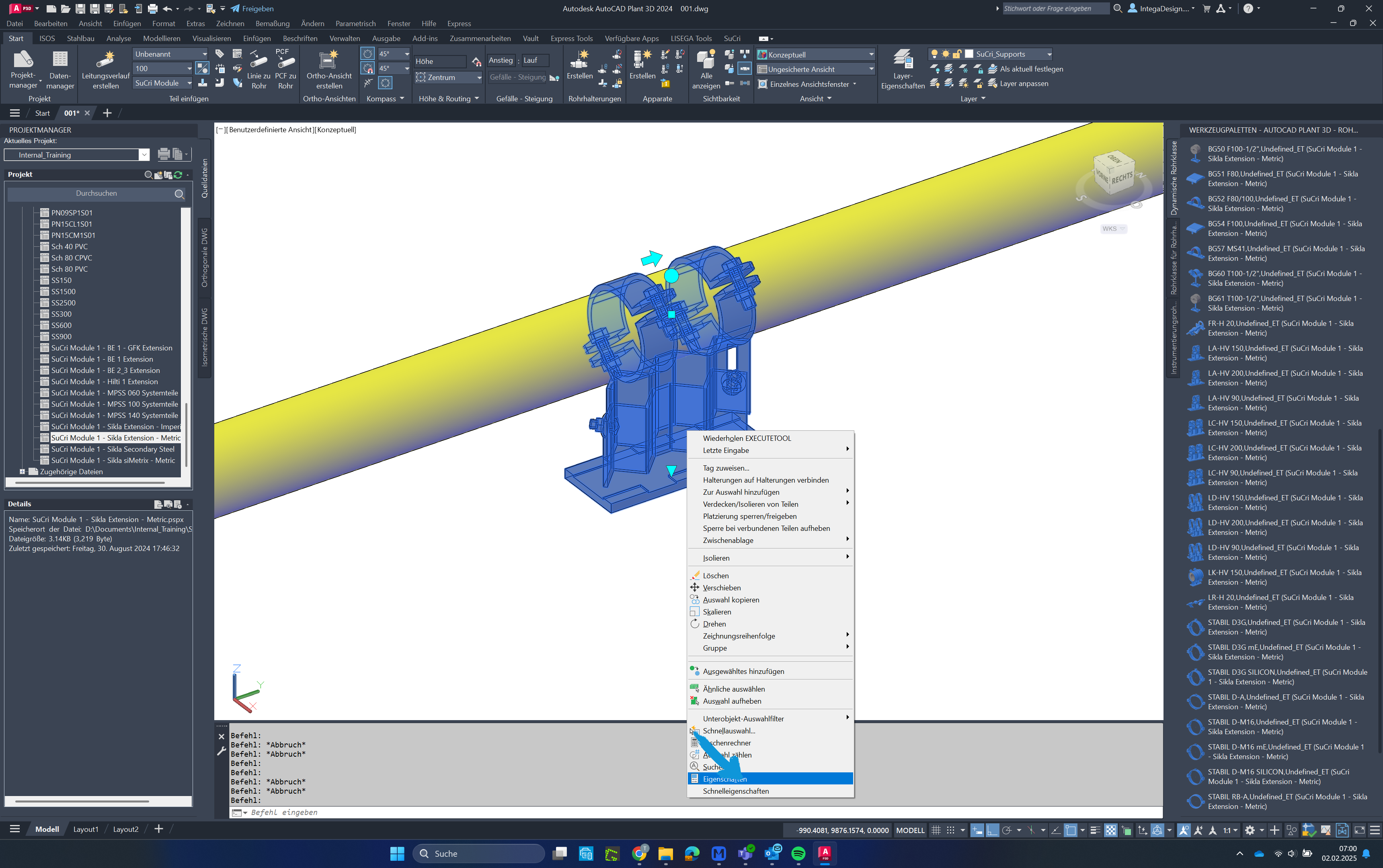Open the Autodesk App Store cart icon

pos(1206,8)
